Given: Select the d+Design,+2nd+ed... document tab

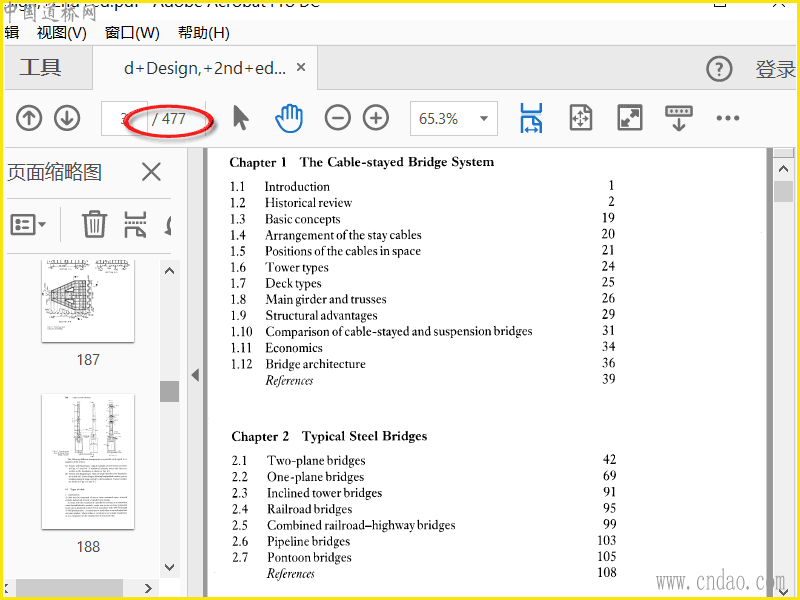Looking at the screenshot, I should click(x=205, y=68).
